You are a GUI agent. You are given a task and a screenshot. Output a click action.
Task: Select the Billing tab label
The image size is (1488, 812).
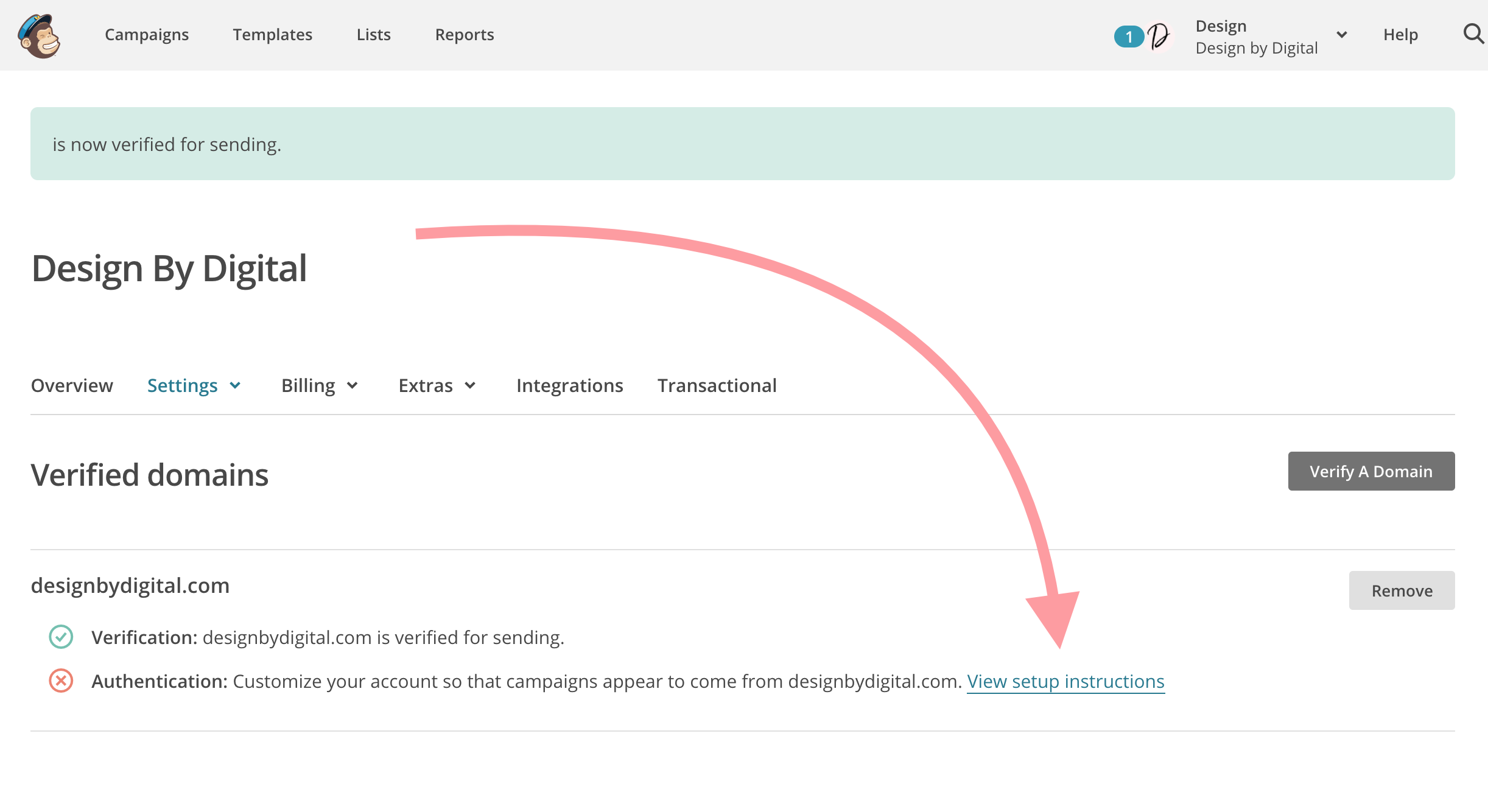308,385
